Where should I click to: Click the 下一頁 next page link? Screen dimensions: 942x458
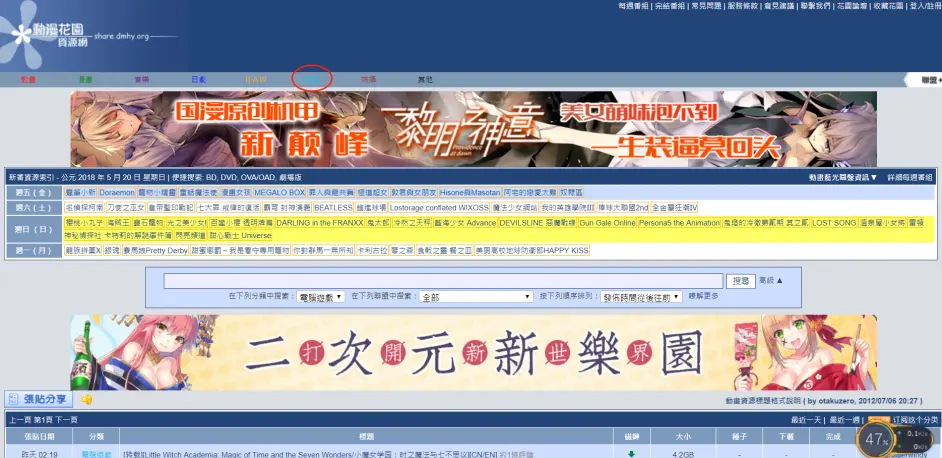tap(67, 420)
